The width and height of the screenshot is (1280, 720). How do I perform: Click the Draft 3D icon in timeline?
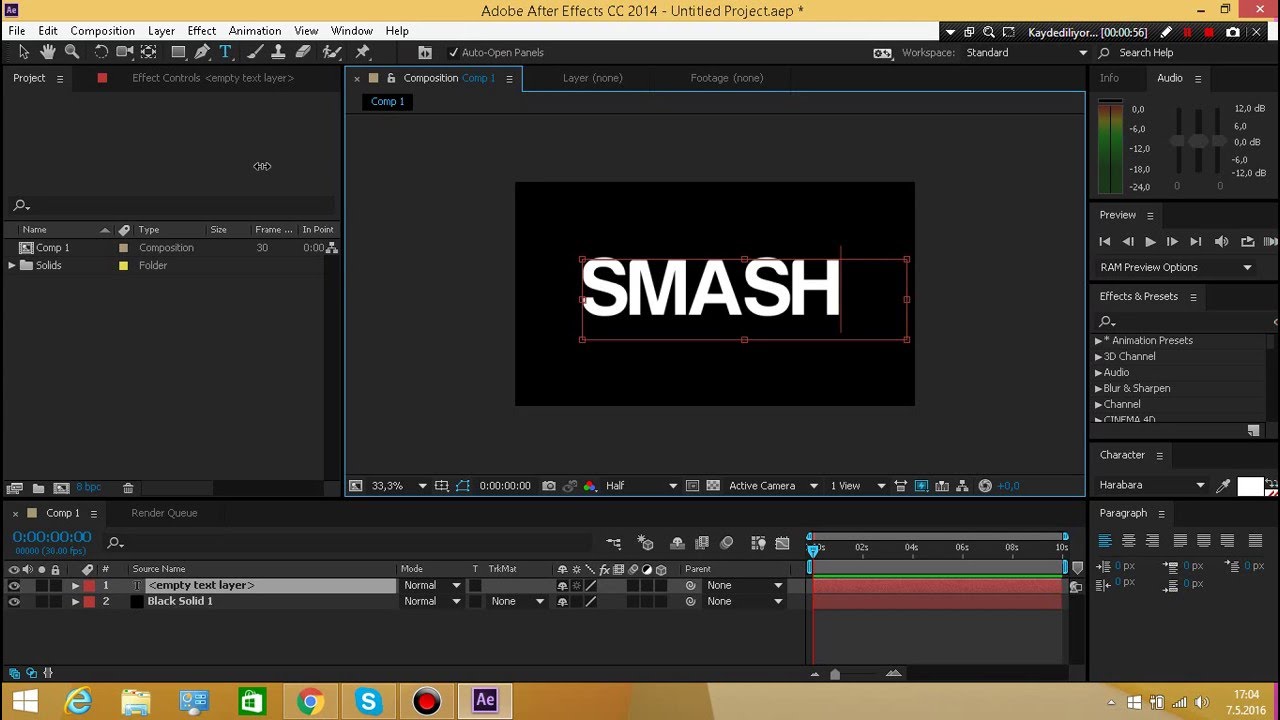(x=646, y=543)
